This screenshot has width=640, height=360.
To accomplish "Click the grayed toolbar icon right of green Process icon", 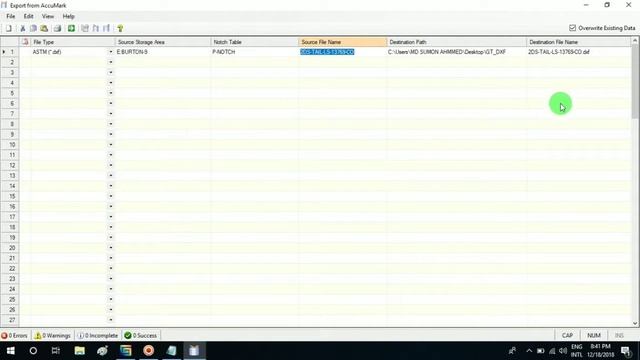I will coord(84,28).
